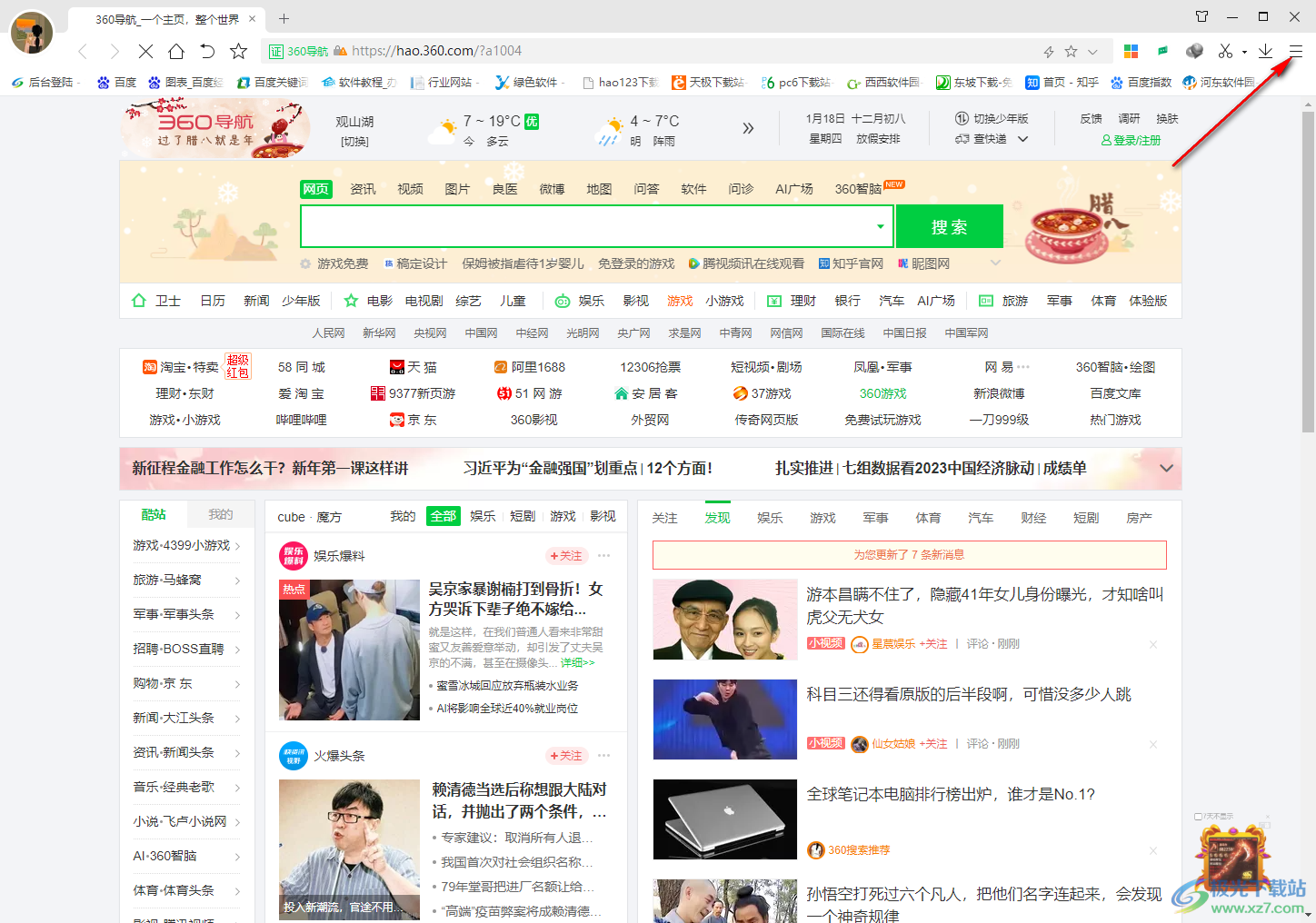The width and height of the screenshot is (1316, 923).
Task: Switch to 少年版 mode
Action: pyautogui.click(x=992, y=119)
